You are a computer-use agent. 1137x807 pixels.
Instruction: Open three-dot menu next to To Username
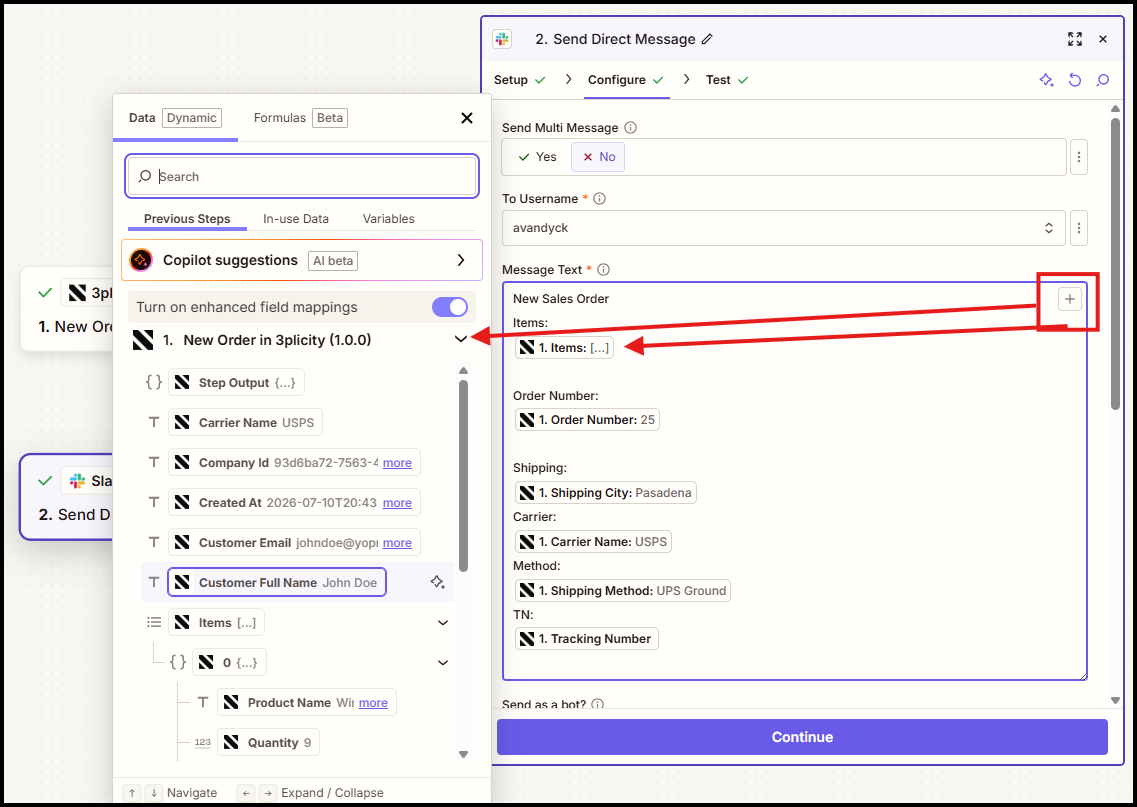1078,228
